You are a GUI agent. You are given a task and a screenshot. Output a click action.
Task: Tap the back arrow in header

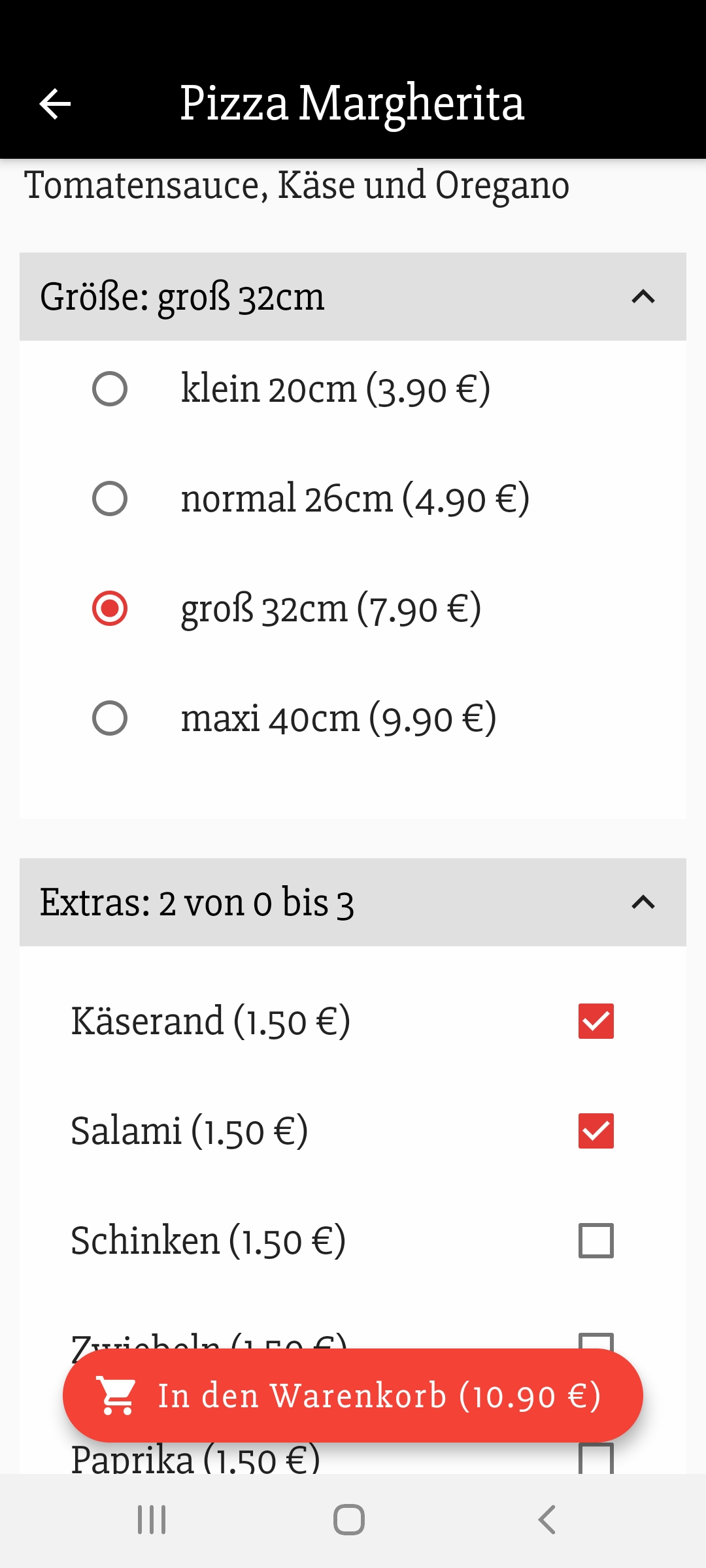(x=55, y=104)
